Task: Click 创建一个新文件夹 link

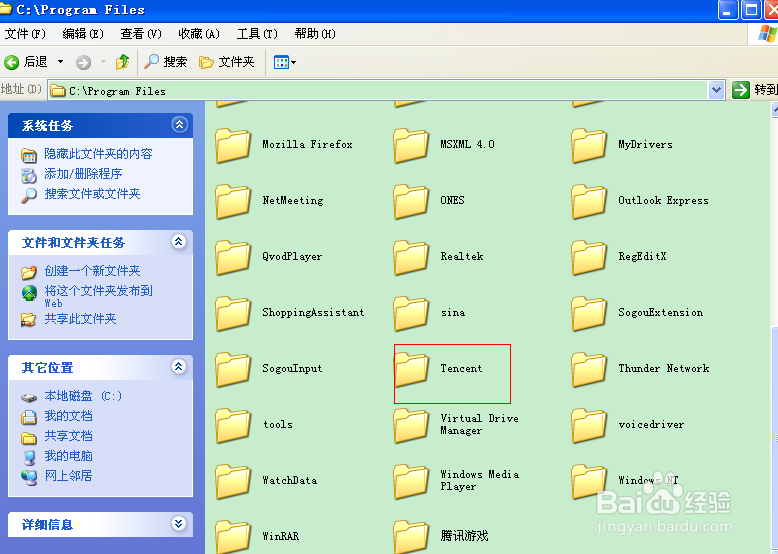Action: (92, 271)
